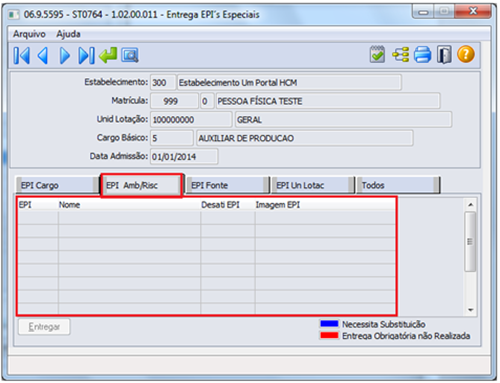Click the Estabelecimento Um Portal HCM field
The image size is (500, 383).
click(x=289, y=82)
